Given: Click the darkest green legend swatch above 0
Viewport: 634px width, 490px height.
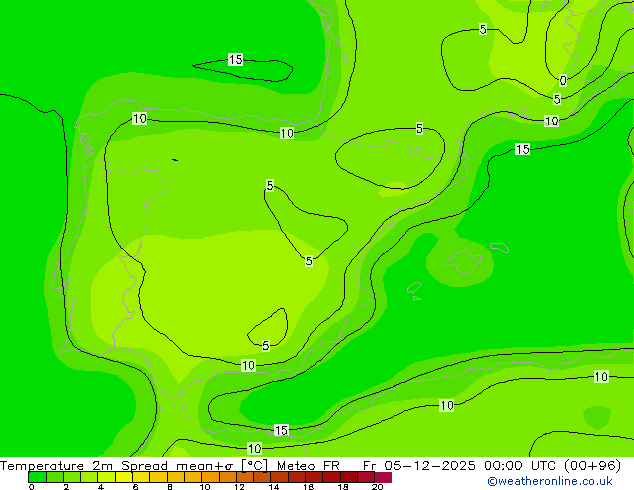Looking at the screenshot, I should click(x=37, y=477).
